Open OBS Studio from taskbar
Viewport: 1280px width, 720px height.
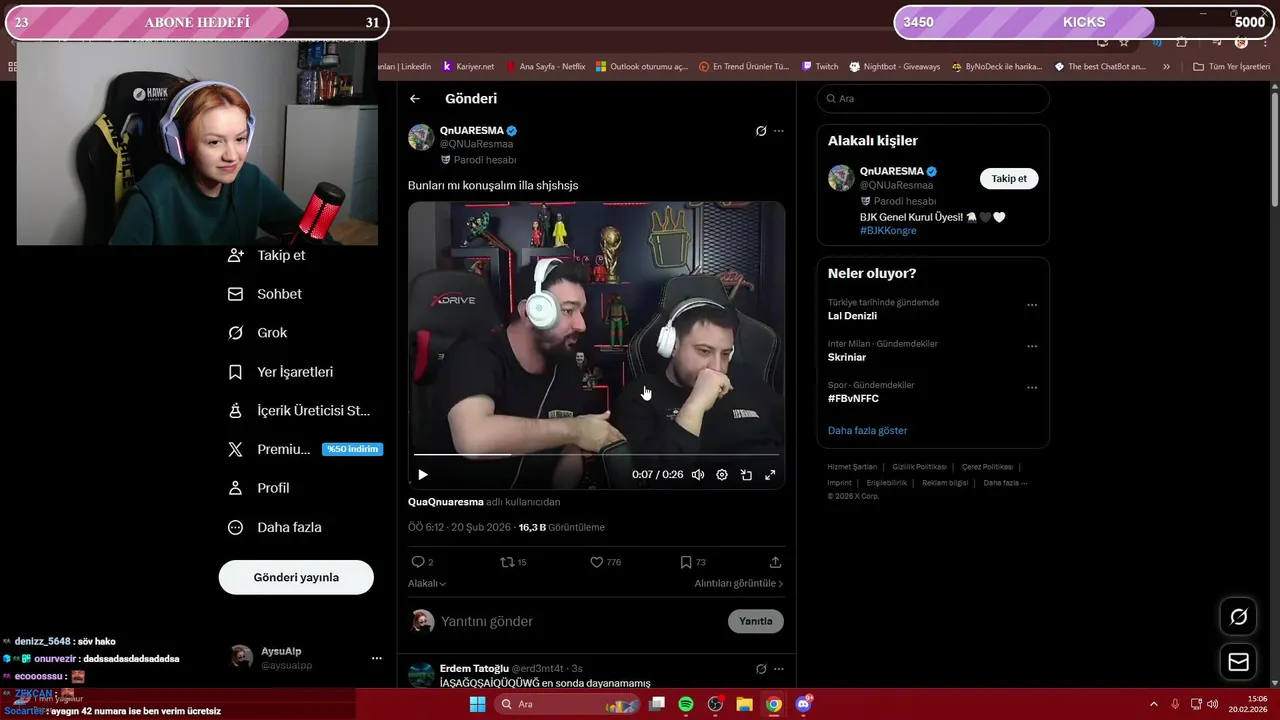tap(715, 704)
